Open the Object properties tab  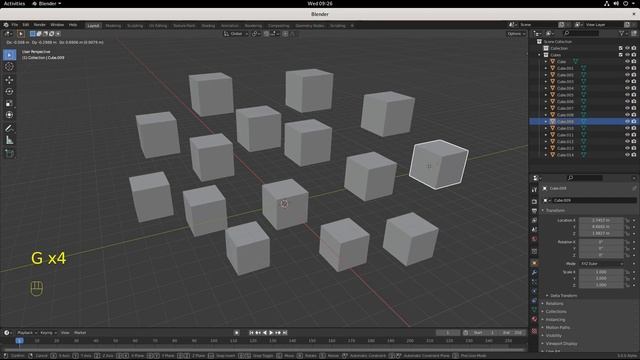[534, 263]
